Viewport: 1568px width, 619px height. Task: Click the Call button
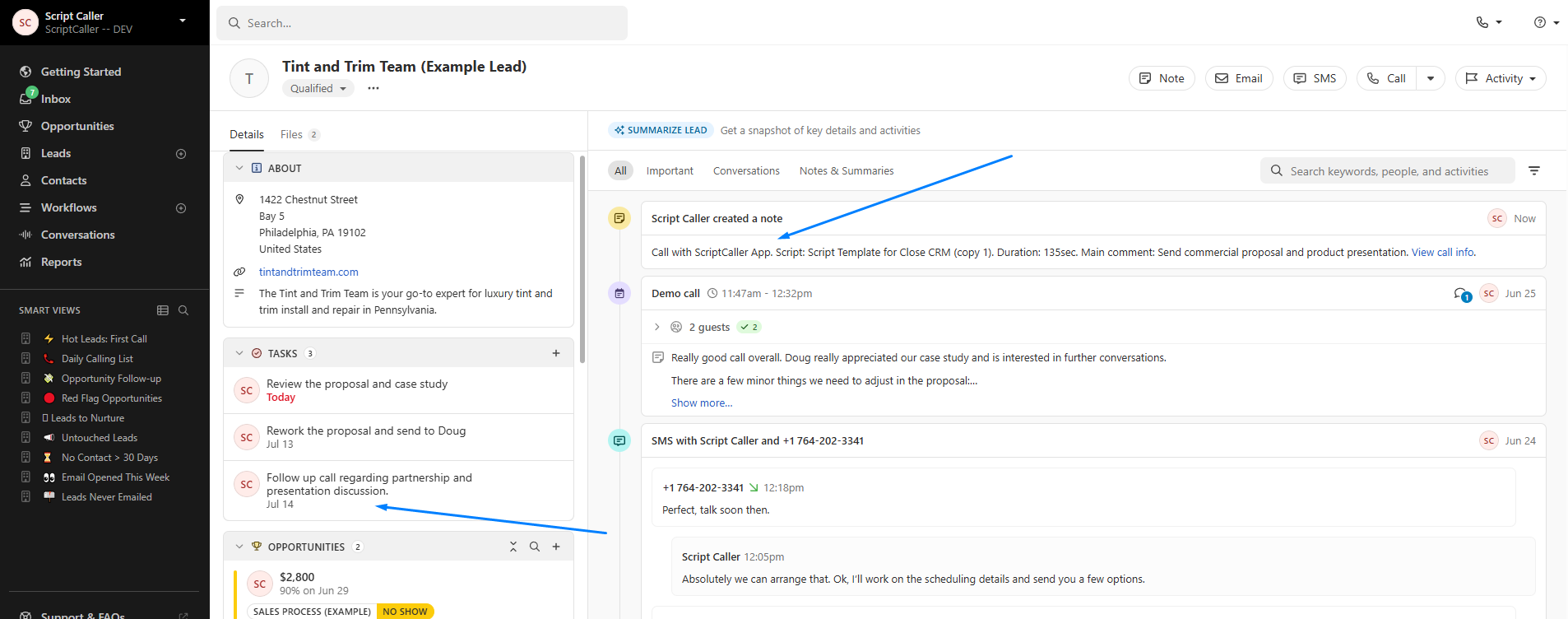1387,78
